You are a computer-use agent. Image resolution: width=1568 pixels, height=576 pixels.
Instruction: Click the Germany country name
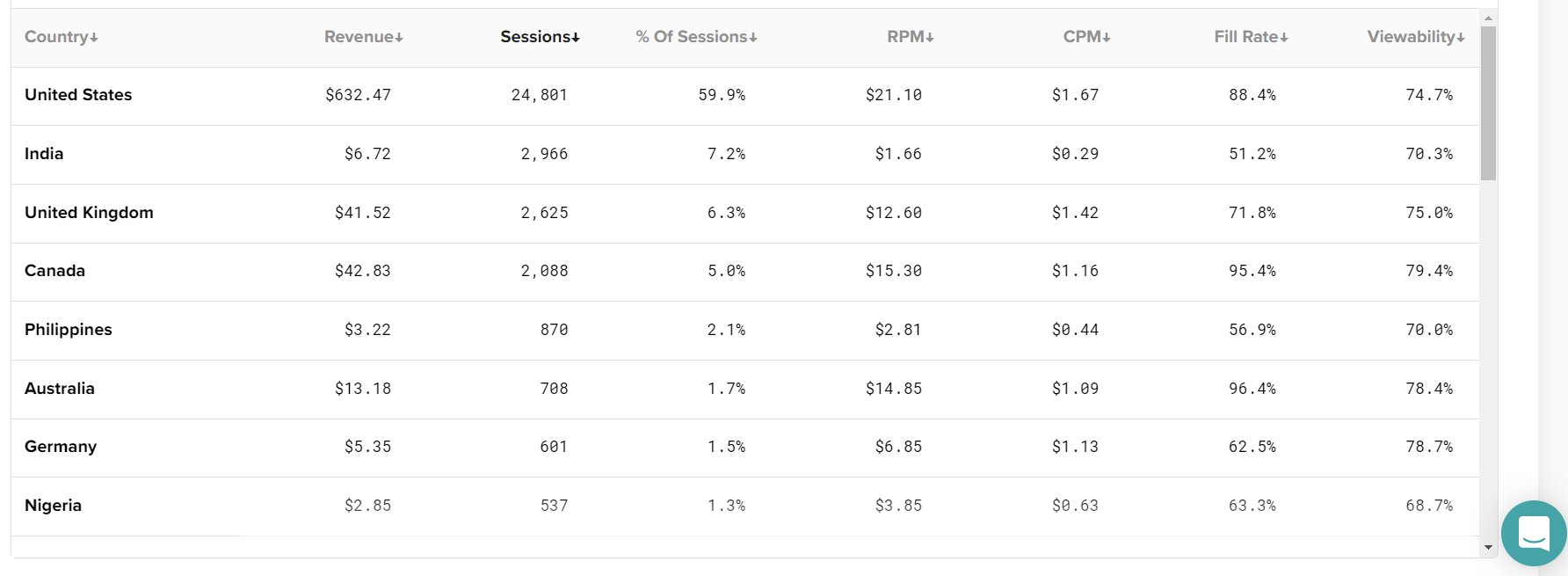pyautogui.click(x=61, y=447)
